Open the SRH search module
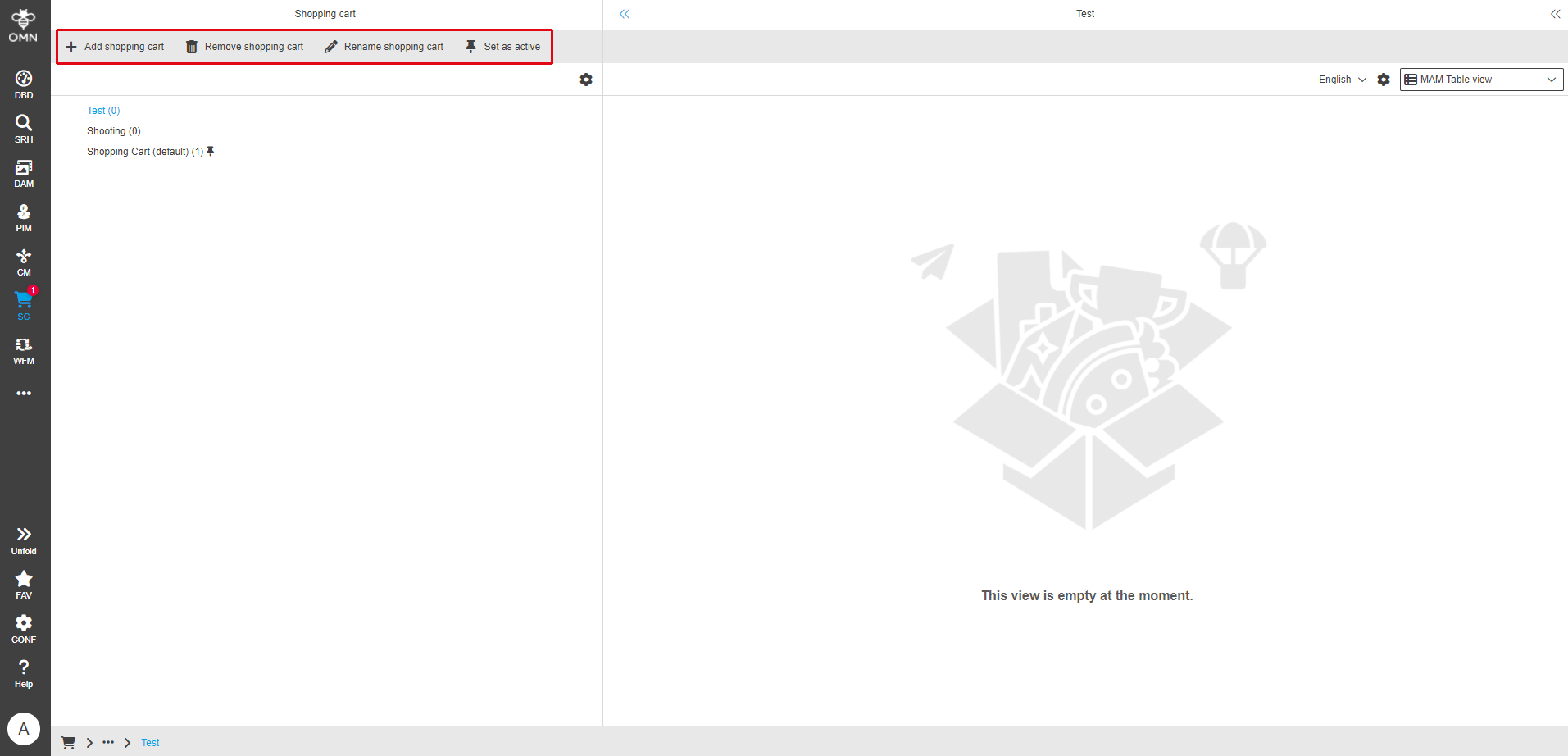The width and height of the screenshot is (1568, 756). pyautogui.click(x=24, y=129)
